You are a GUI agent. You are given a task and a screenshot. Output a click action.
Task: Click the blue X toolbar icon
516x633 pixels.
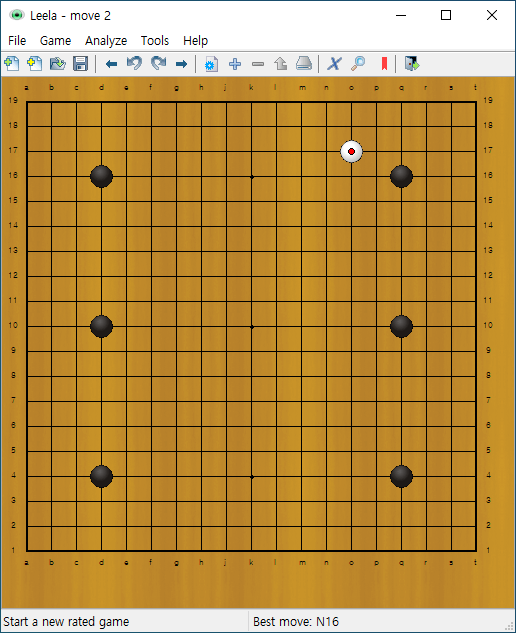click(x=334, y=64)
